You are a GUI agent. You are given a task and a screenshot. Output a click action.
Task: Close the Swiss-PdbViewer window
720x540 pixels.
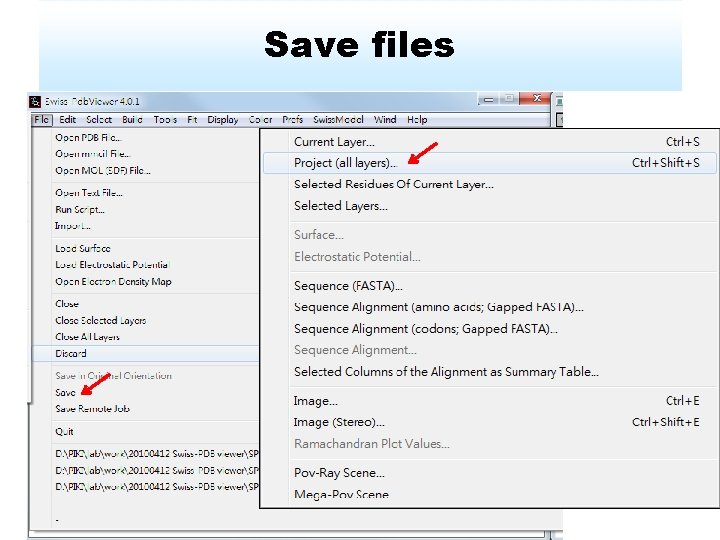click(x=536, y=98)
